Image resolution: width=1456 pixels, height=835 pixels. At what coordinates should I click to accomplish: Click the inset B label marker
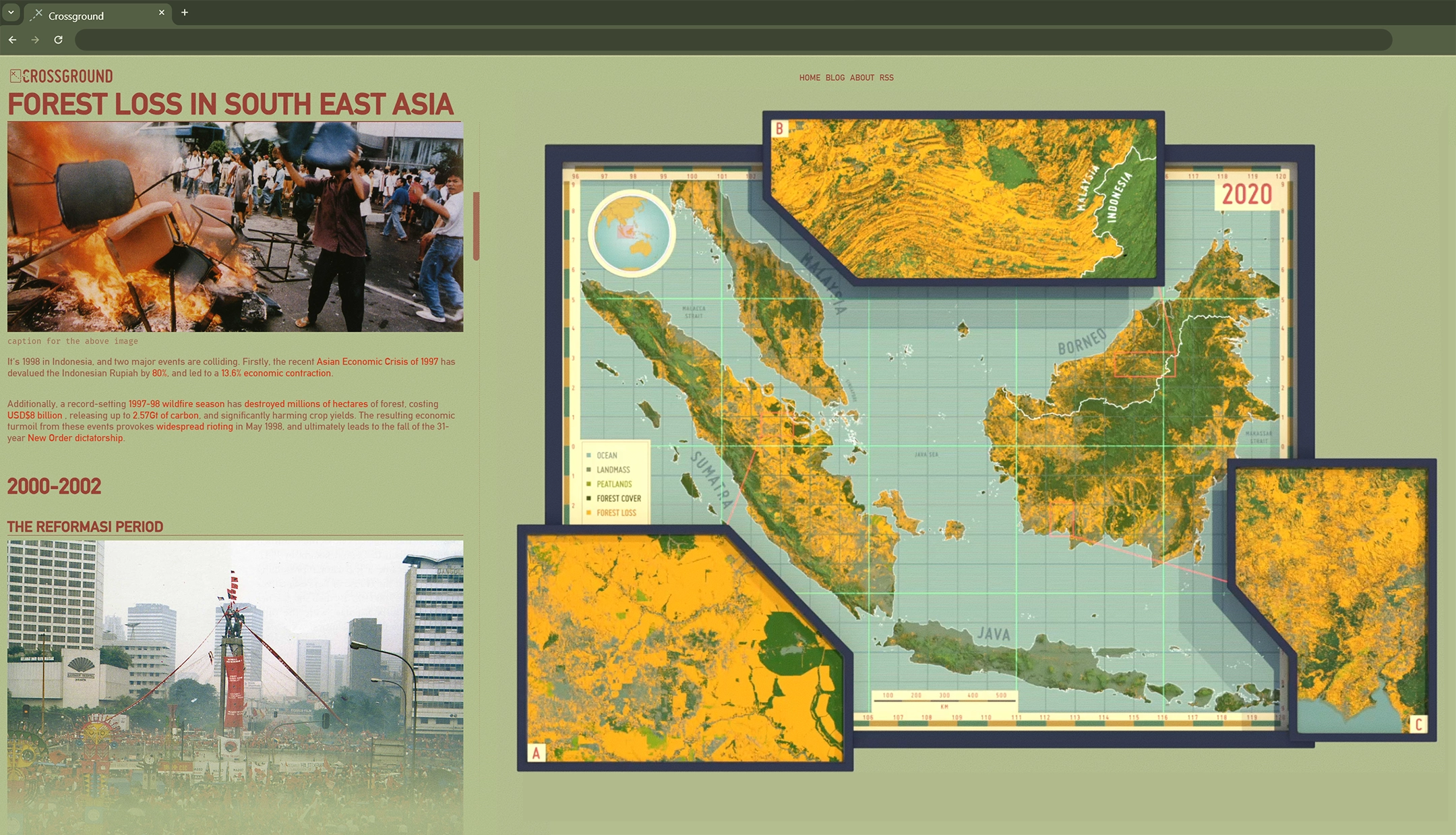click(x=780, y=128)
